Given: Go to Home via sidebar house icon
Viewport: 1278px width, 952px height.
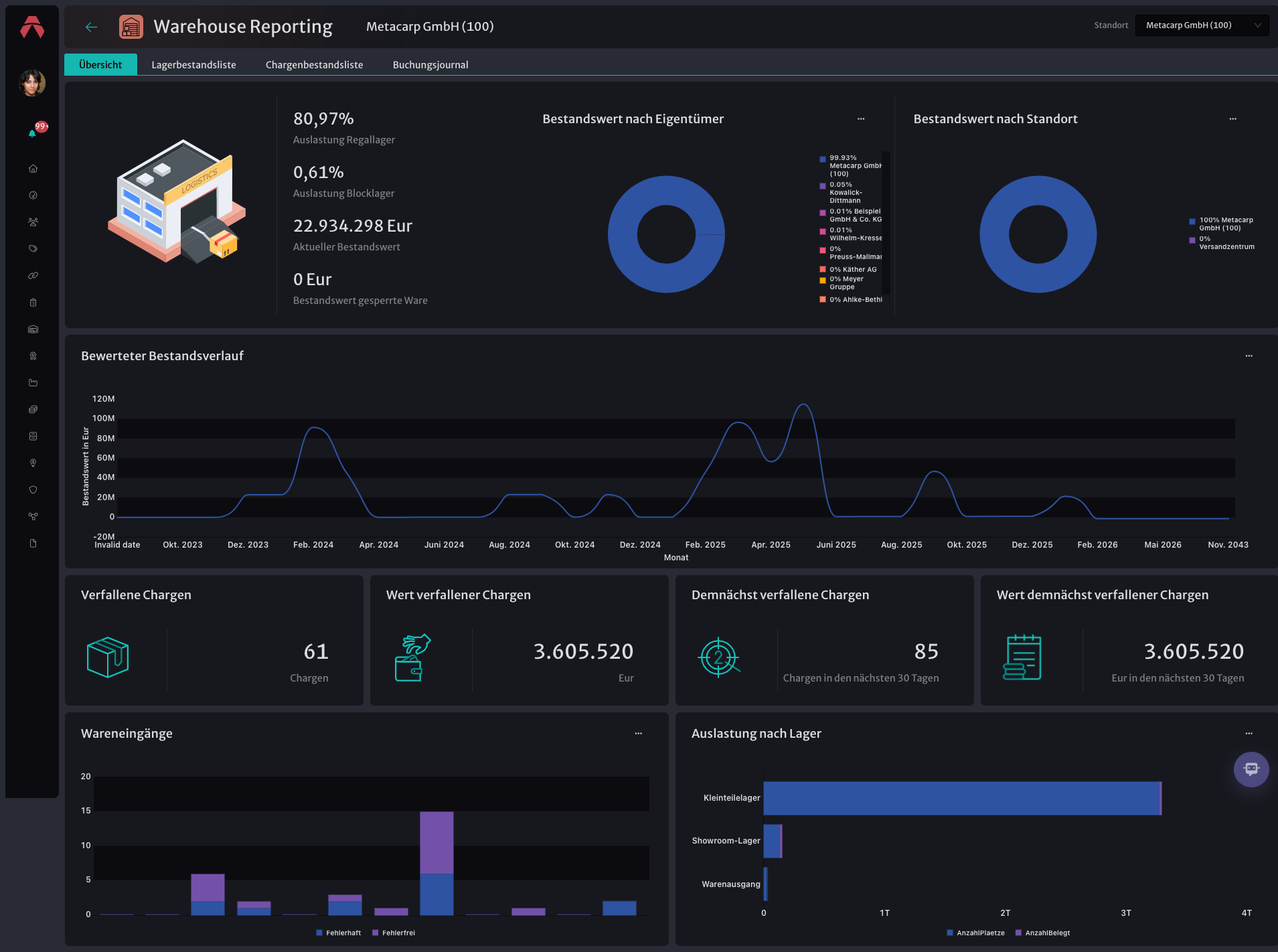Looking at the screenshot, I should tap(33, 169).
